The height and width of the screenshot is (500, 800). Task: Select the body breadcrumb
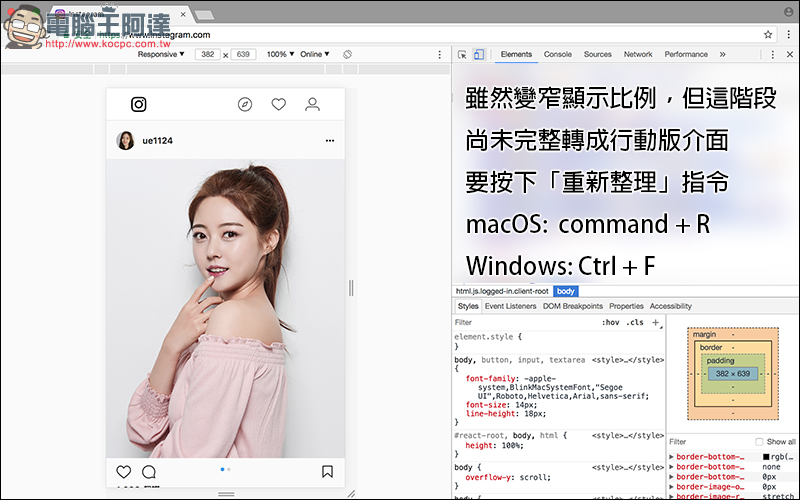click(566, 291)
